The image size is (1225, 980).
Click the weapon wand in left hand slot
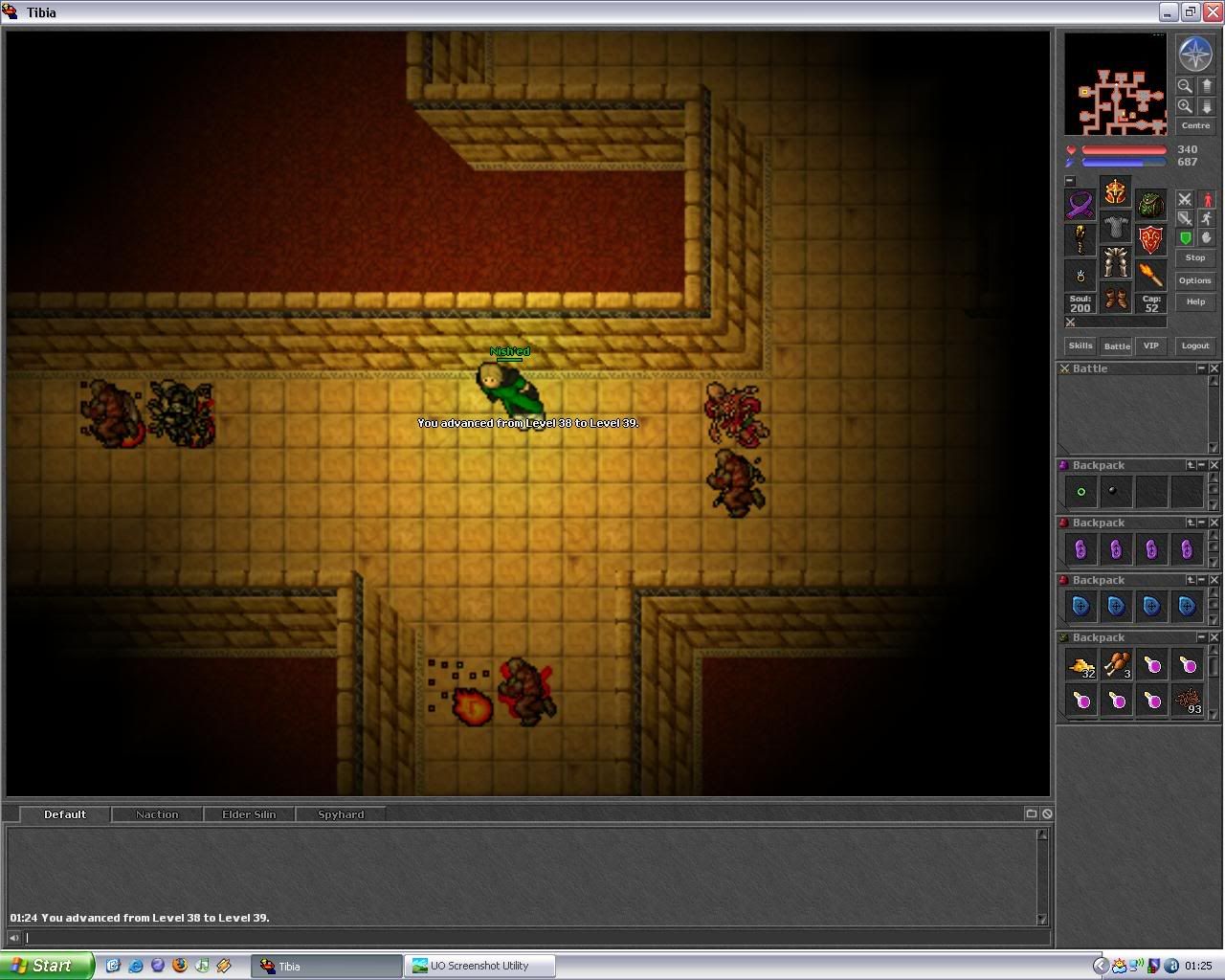(1080, 240)
